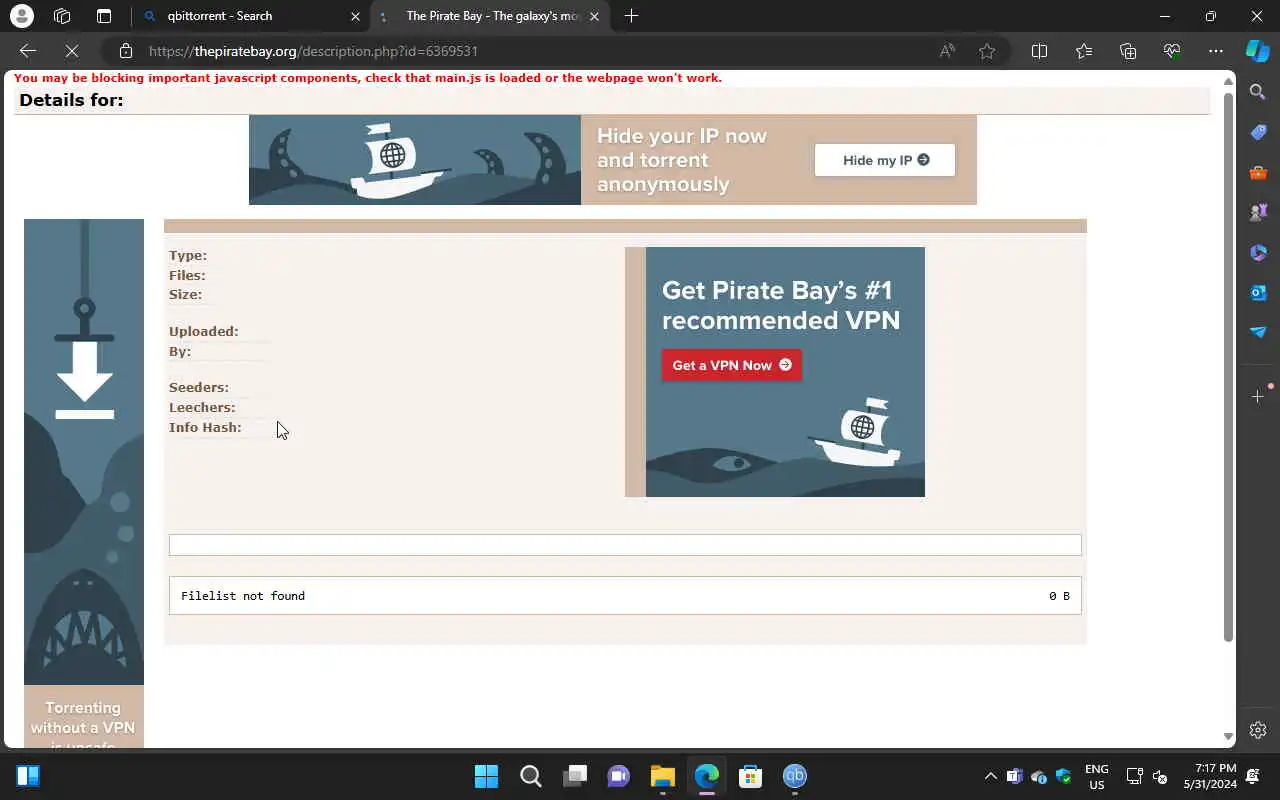Open Collections panel

[x=1128, y=51]
